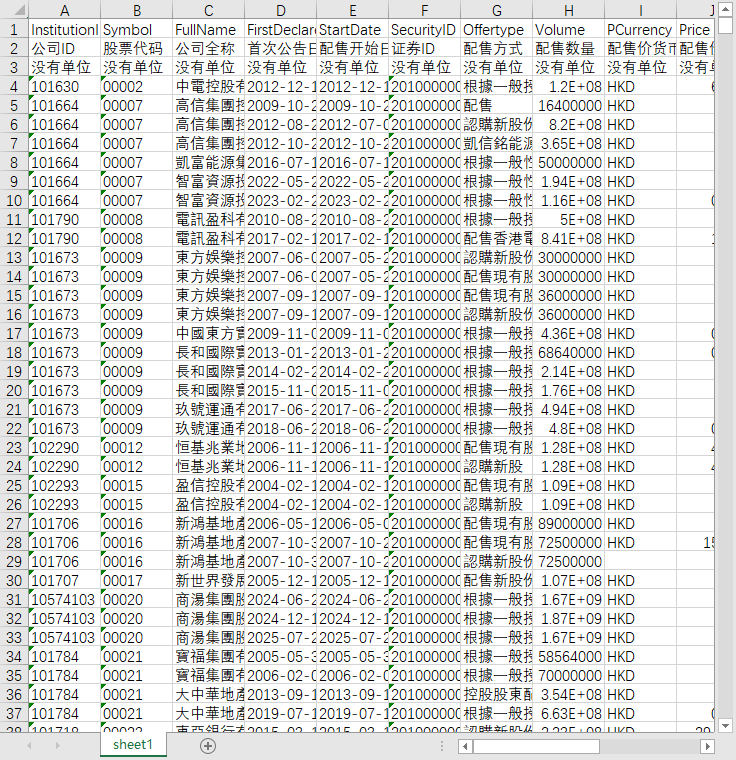Click cell 10574103 in row 31
Viewport: 736px width, 760px height.
tap(64, 600)
